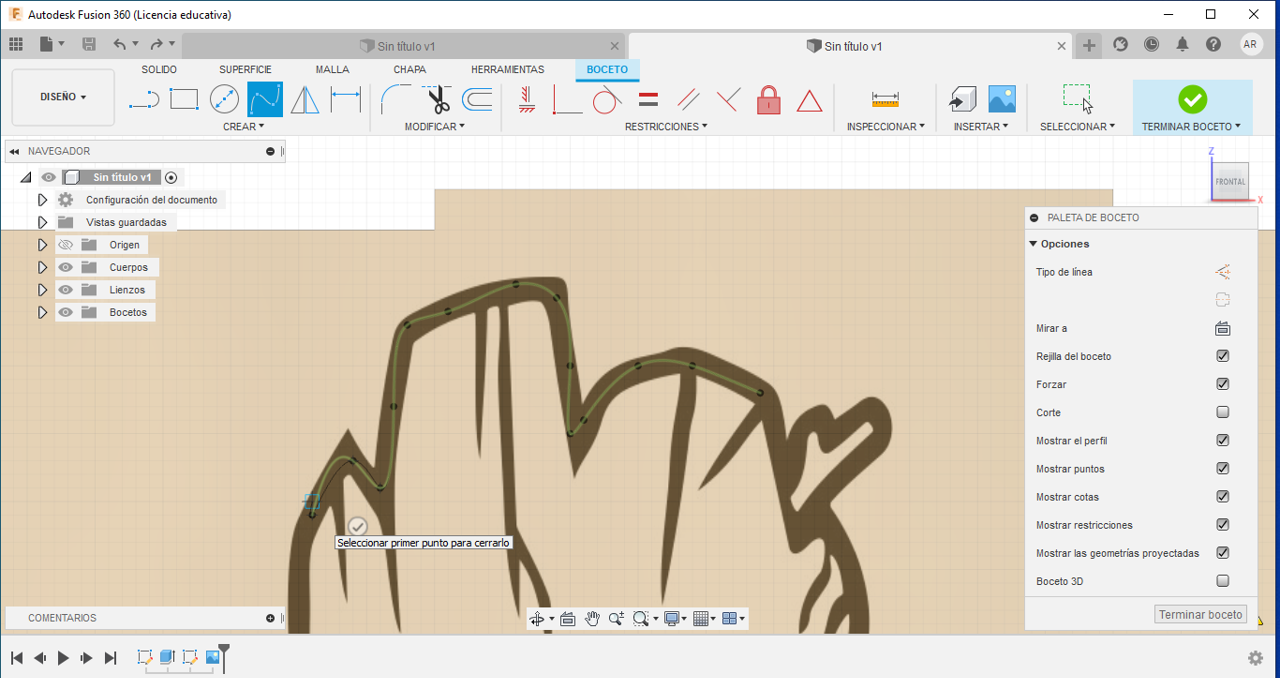Select the Rectangle sketch tool
1280x678 pixels.
(184, 99)
